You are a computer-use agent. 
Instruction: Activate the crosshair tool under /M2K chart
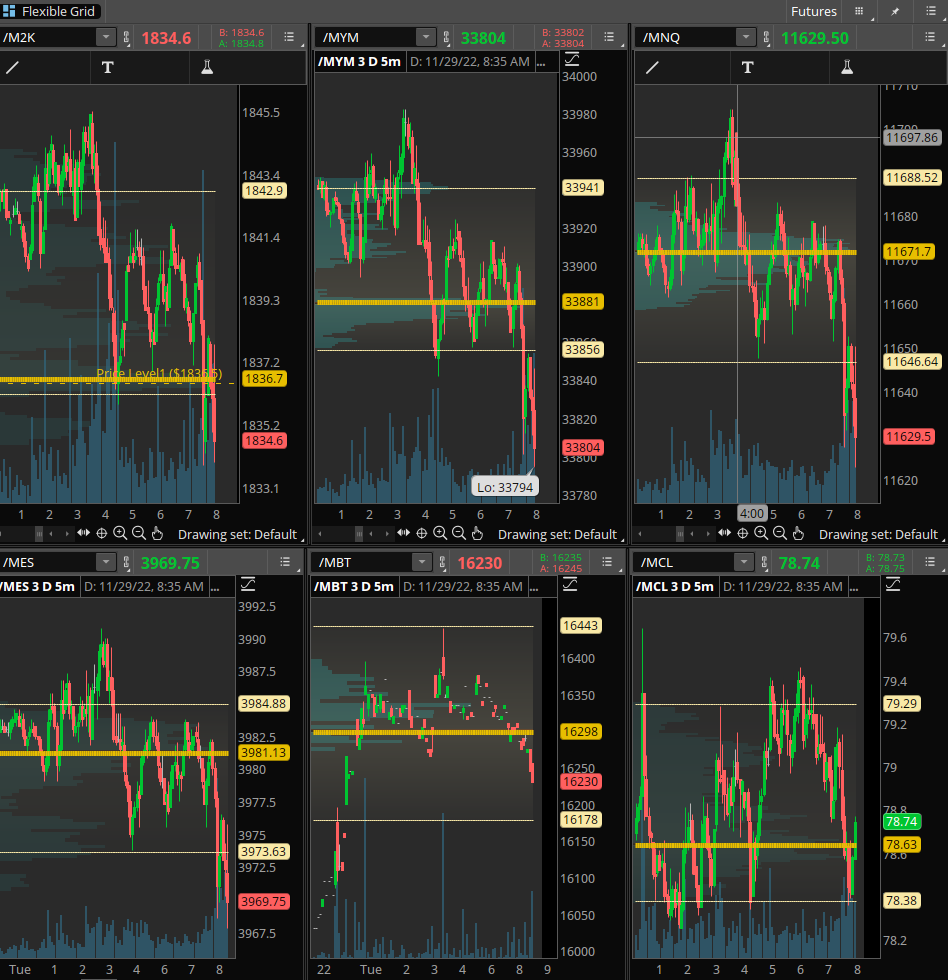point(101,533)
